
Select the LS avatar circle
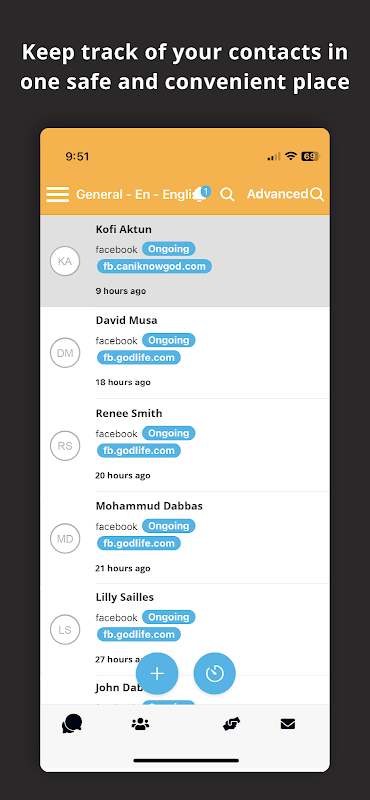65,630
